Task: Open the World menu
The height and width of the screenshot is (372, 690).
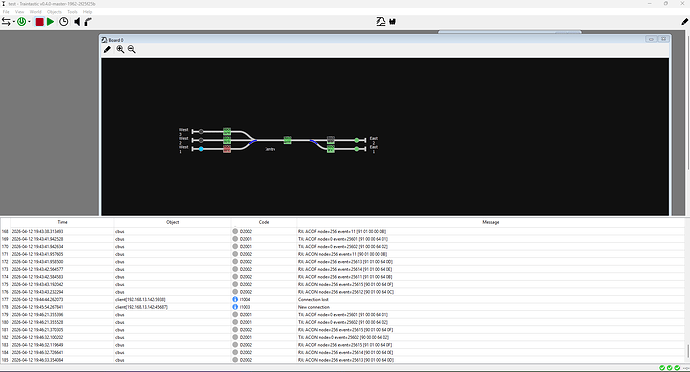Action: pos(36,12)
